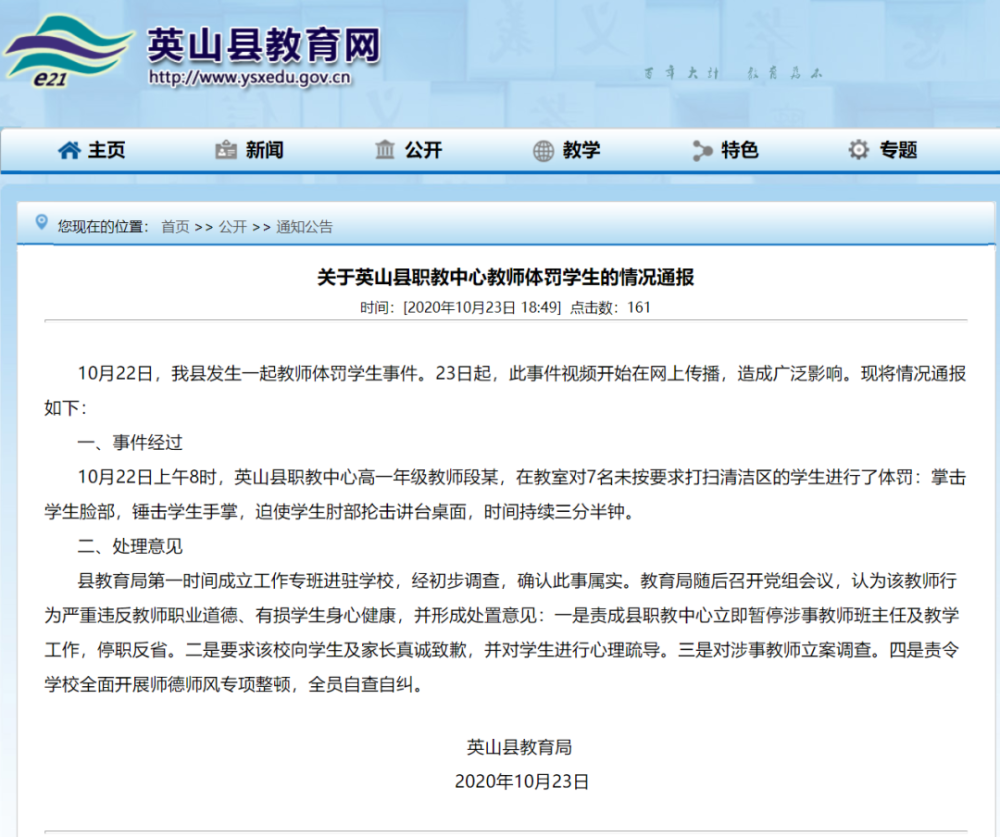Screen dimensions: 1000x837
Task: Follow the 公开 breadcrumb link
Action: point(233,226)
